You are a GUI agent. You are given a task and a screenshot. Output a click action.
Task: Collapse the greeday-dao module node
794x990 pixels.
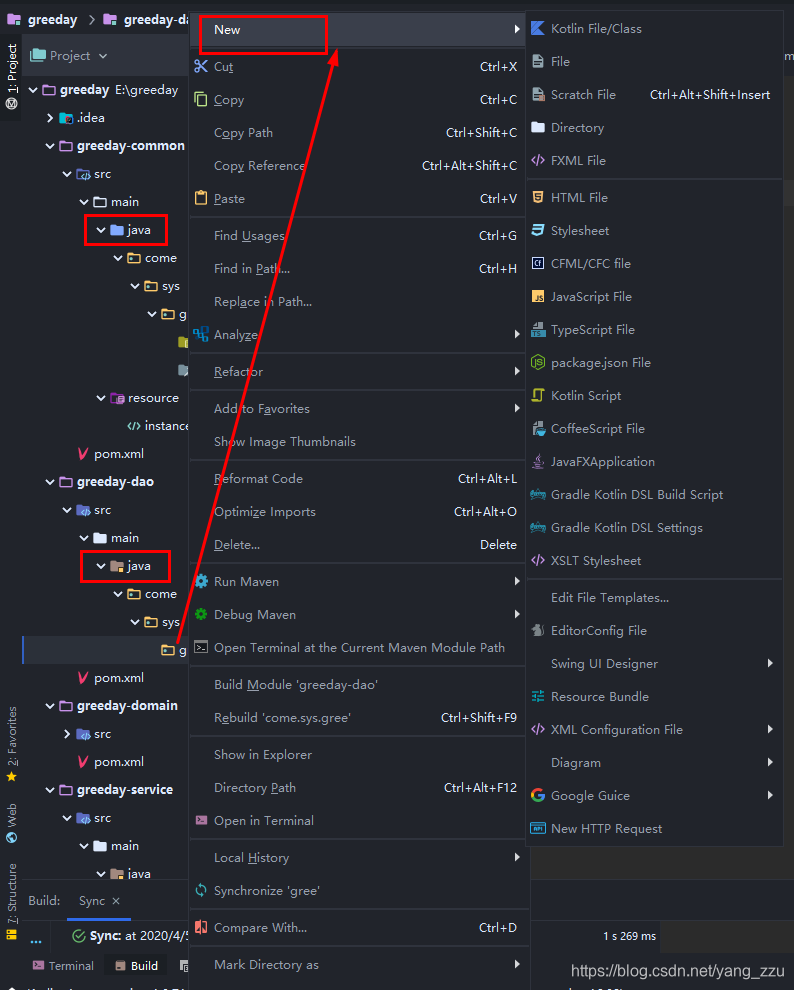point(50,482)
